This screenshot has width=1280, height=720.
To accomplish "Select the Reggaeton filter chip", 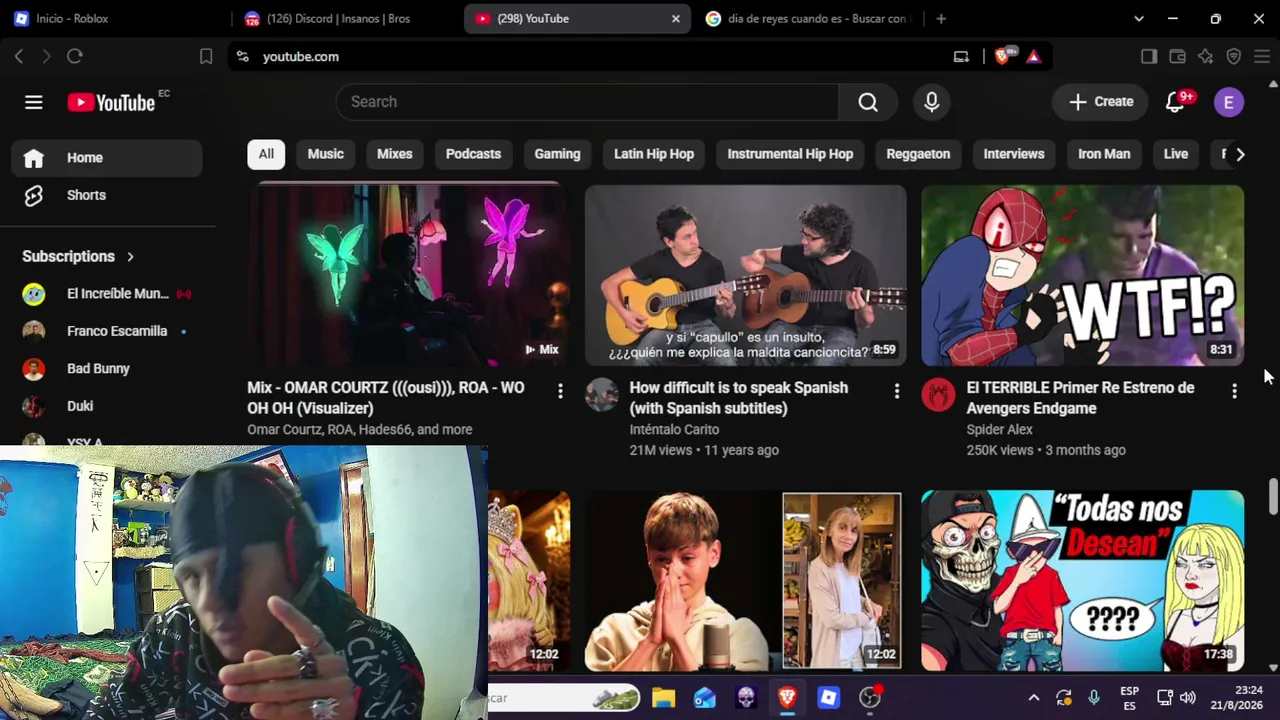I will click(x=918, y=154).
